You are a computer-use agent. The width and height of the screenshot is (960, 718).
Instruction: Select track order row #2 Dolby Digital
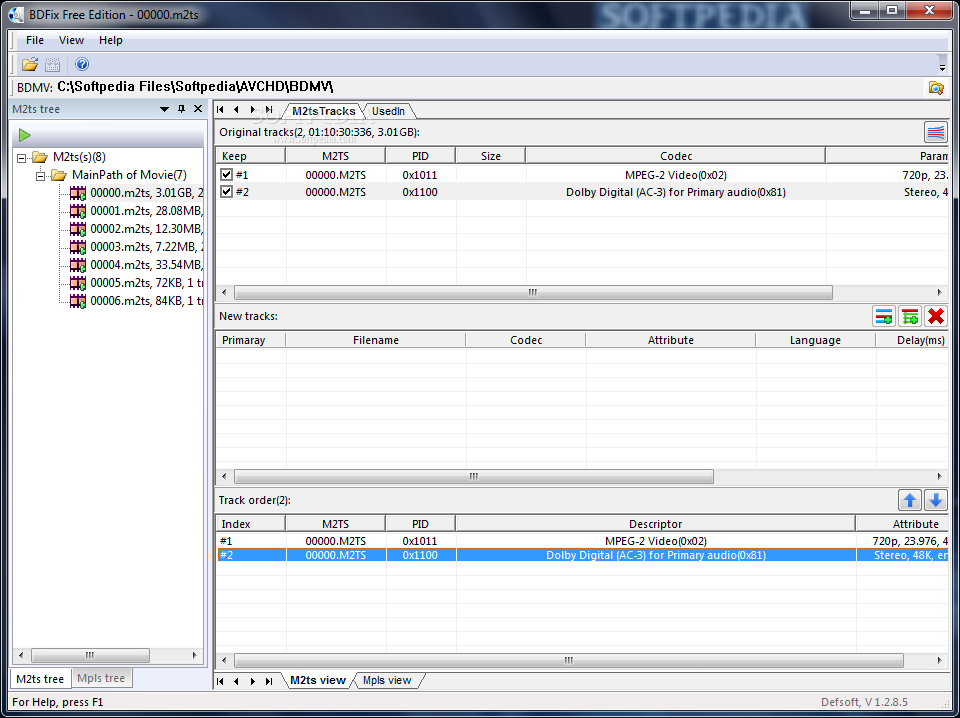coord(582,555)
